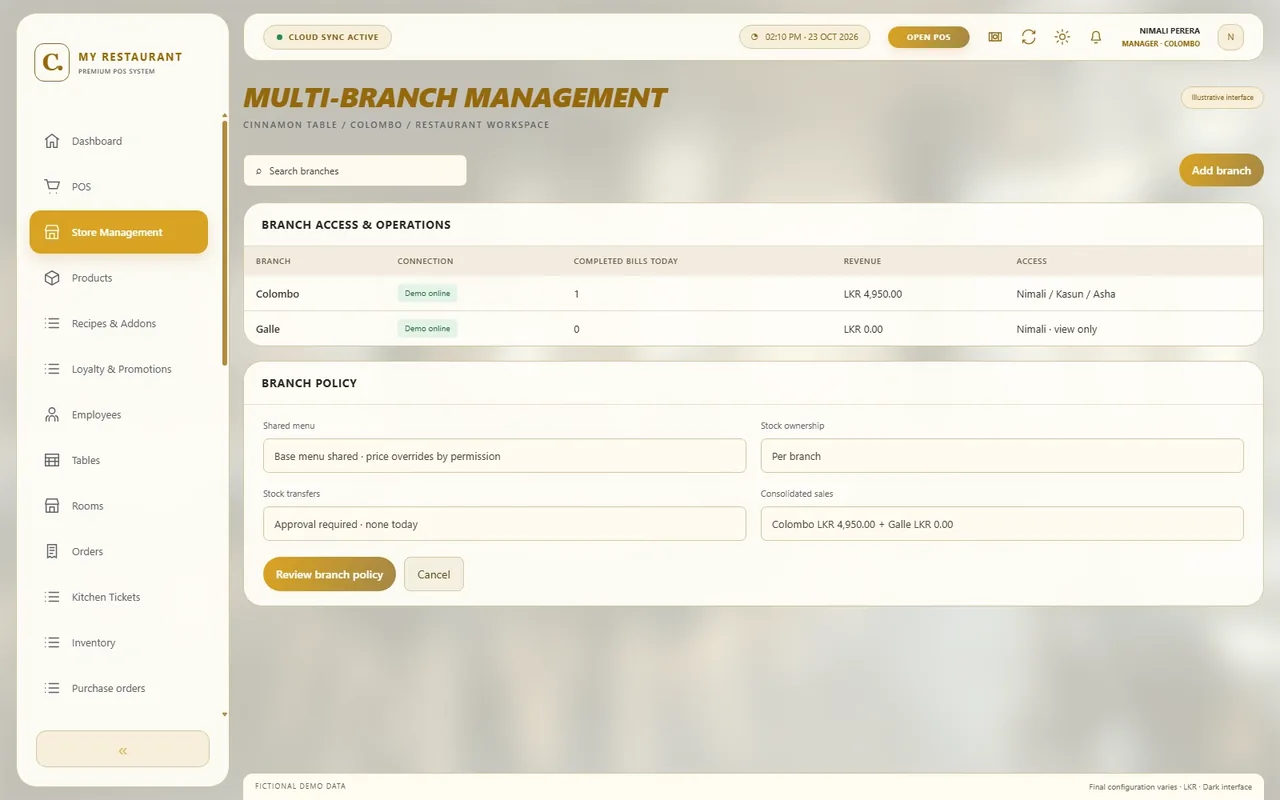Select the Colombo branch row name
This screenshot has width=1280, height=800.
click(x=277, y=294)
